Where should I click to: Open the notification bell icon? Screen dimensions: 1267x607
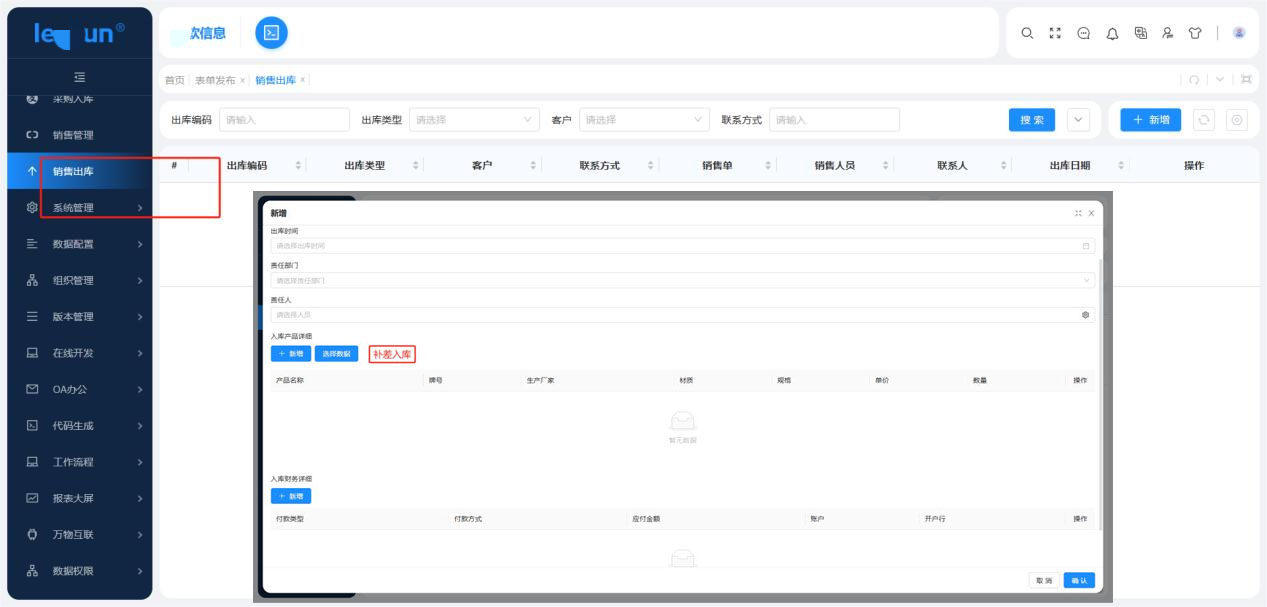[1114, 33]
